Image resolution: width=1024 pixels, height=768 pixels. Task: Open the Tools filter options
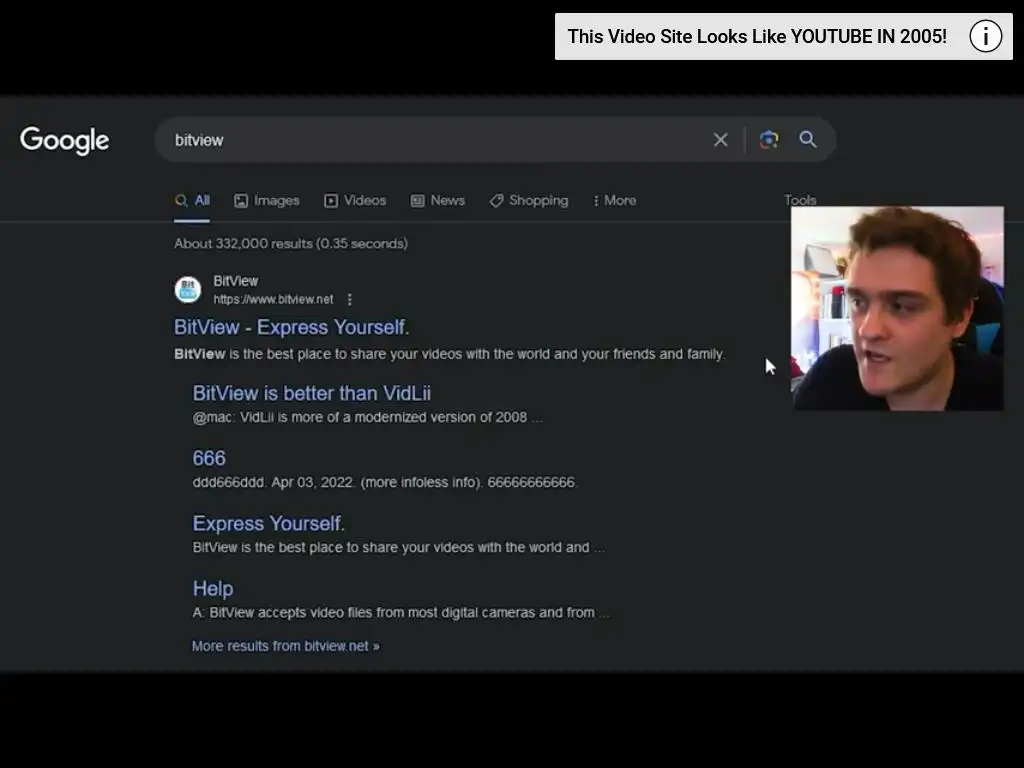800,200
